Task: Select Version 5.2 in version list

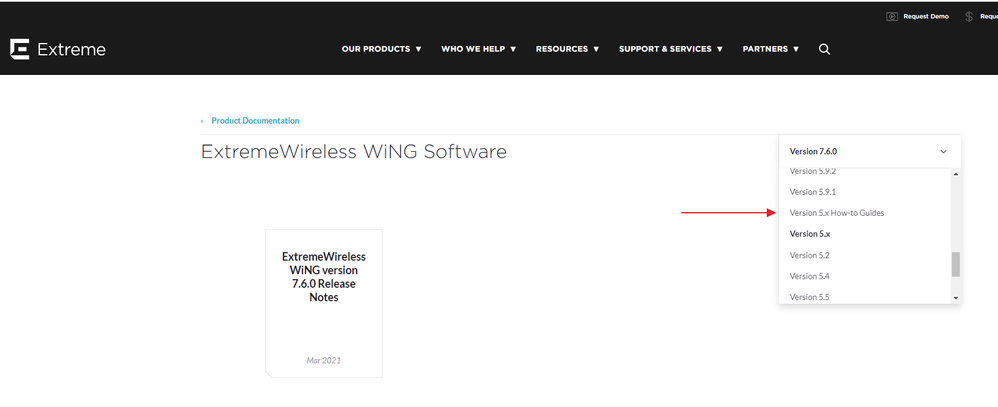Action: 809,255
